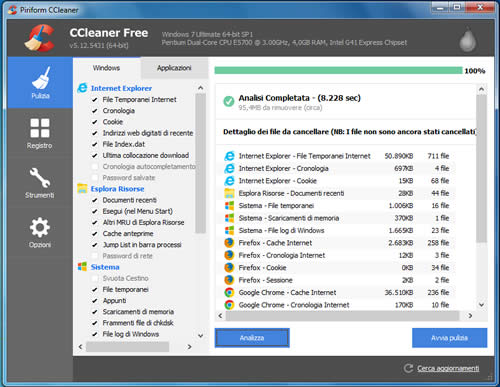The height and width of the screenshot is (387, 500).
Task: Click results pane up scroll arrow
Action: (481, 89)
